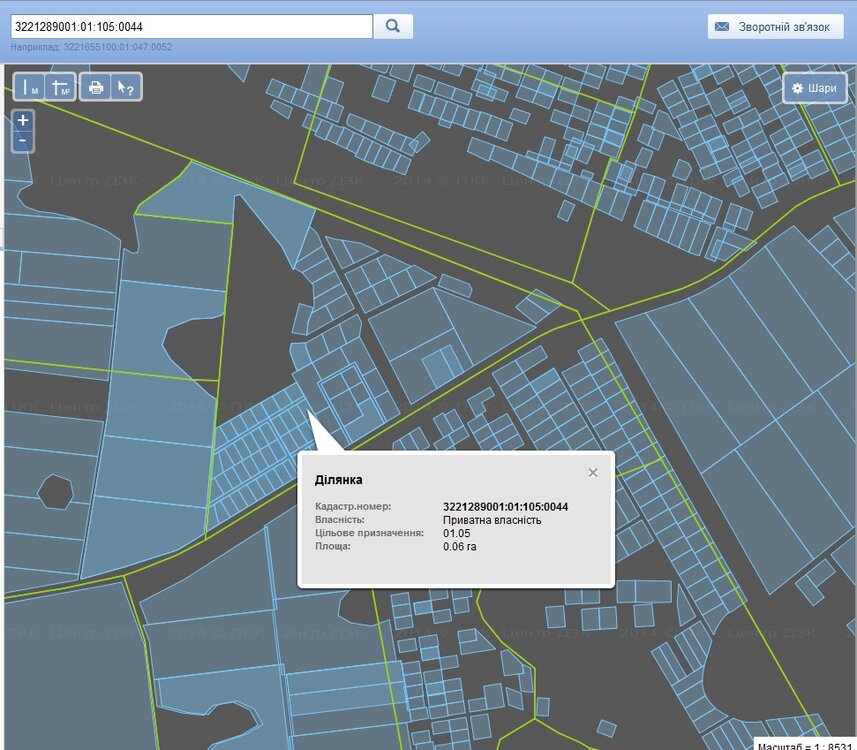Select the distance measurement tool
The width and height of the screenshot is (857, 750).
[x=29, y=88]
